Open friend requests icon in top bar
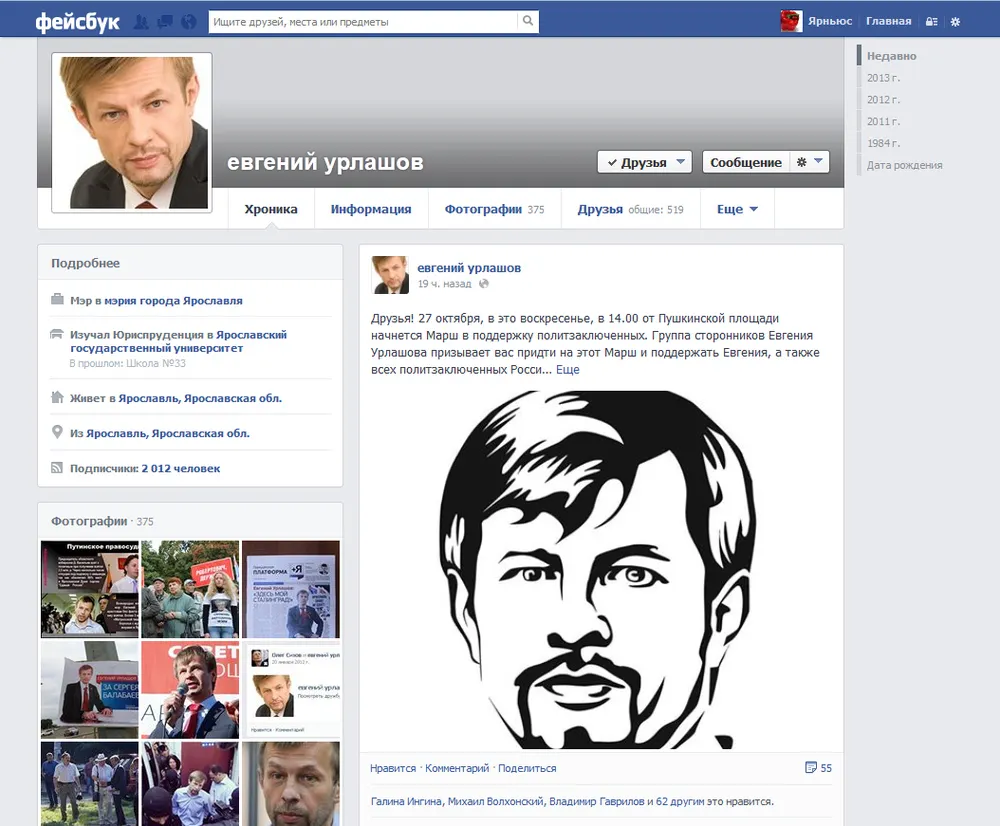Image resolution: width=1000 pixels, height=826 pixels. point(142,22)
